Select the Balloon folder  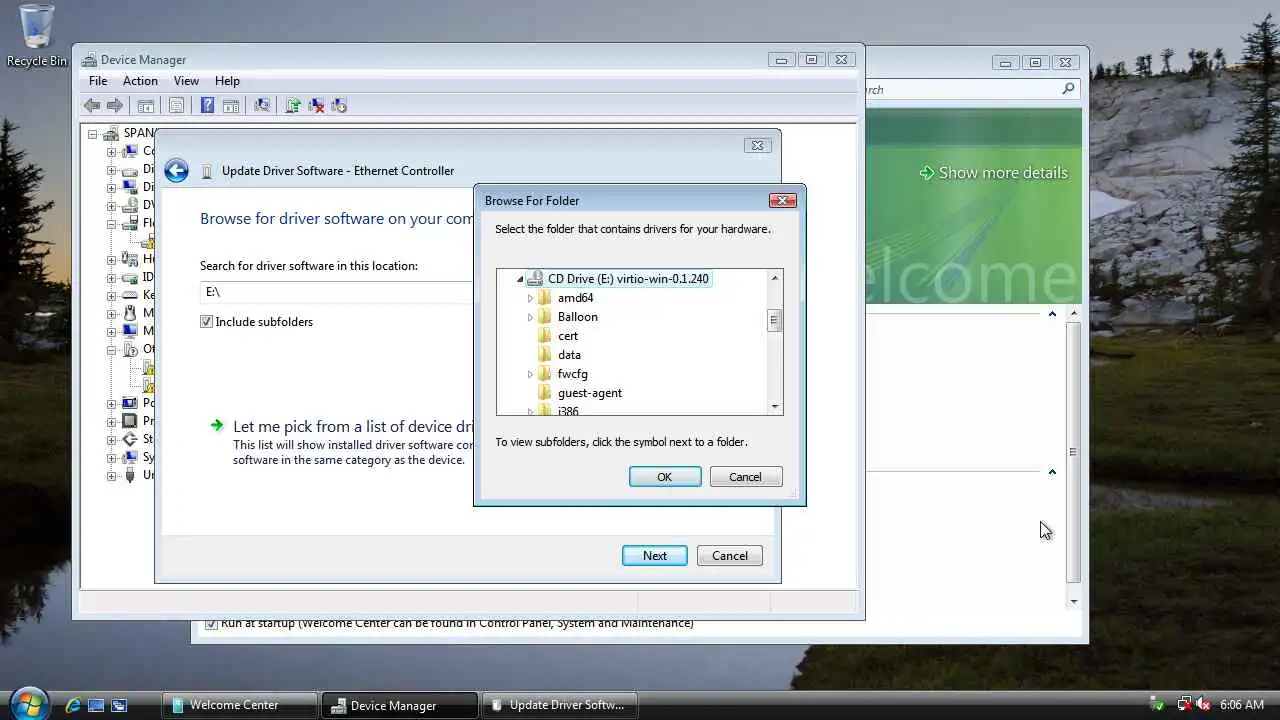click(x=578, y=317)
